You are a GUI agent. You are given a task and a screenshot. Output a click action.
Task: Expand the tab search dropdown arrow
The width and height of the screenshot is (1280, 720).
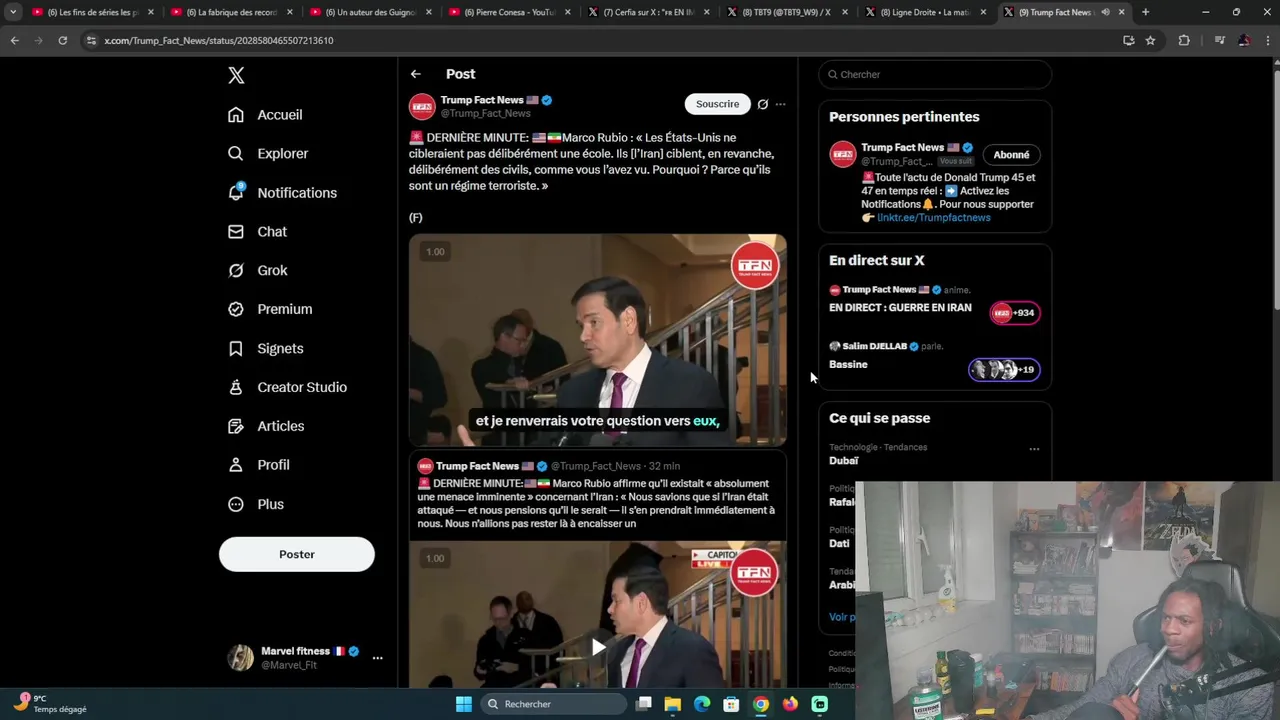point(13,12)
